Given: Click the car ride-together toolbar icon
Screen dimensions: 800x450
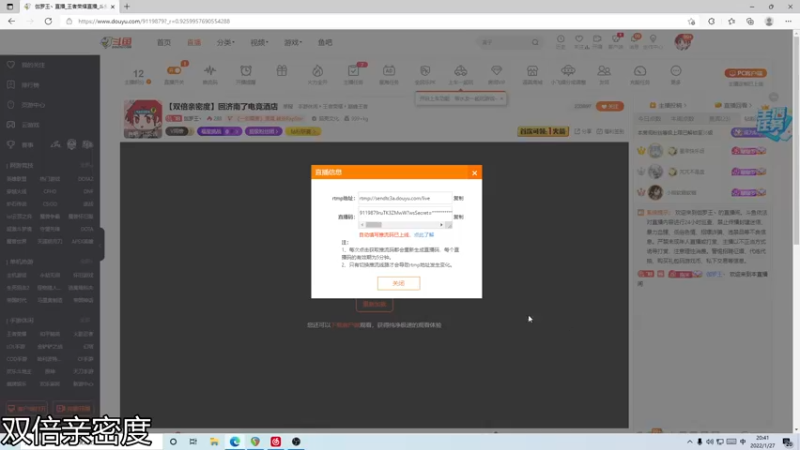Looking at the screenshot, I should coord(460,70).
